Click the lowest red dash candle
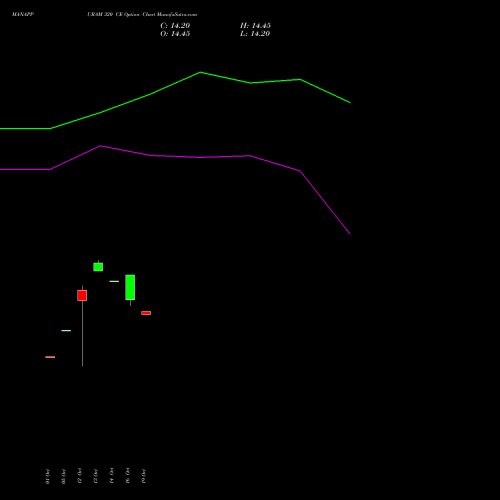 pos(50,357)
